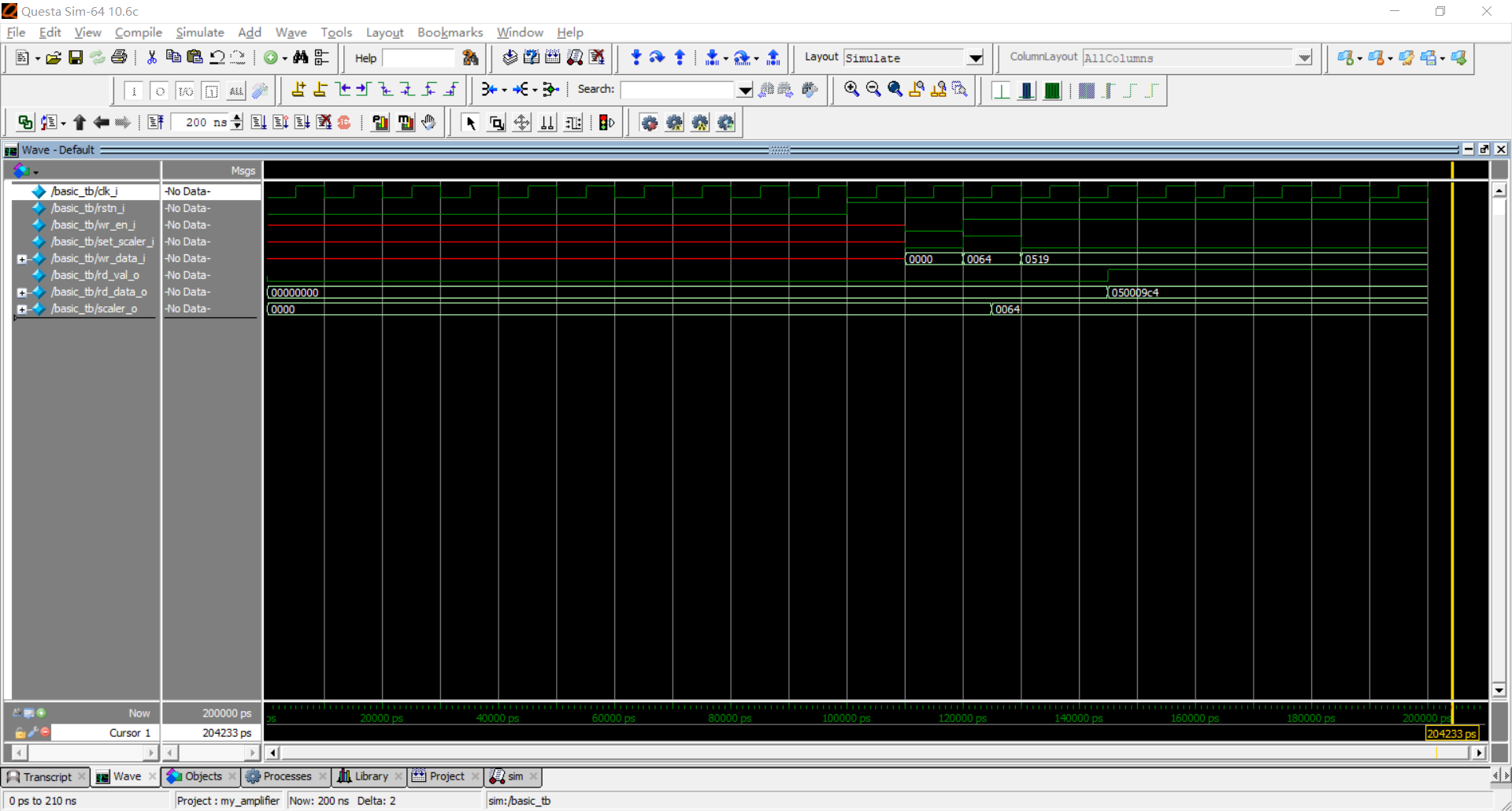The width and height of the screenshot is (1512, 811).
Task: Save using the floppy disk icon
Action: pos(76,57)
